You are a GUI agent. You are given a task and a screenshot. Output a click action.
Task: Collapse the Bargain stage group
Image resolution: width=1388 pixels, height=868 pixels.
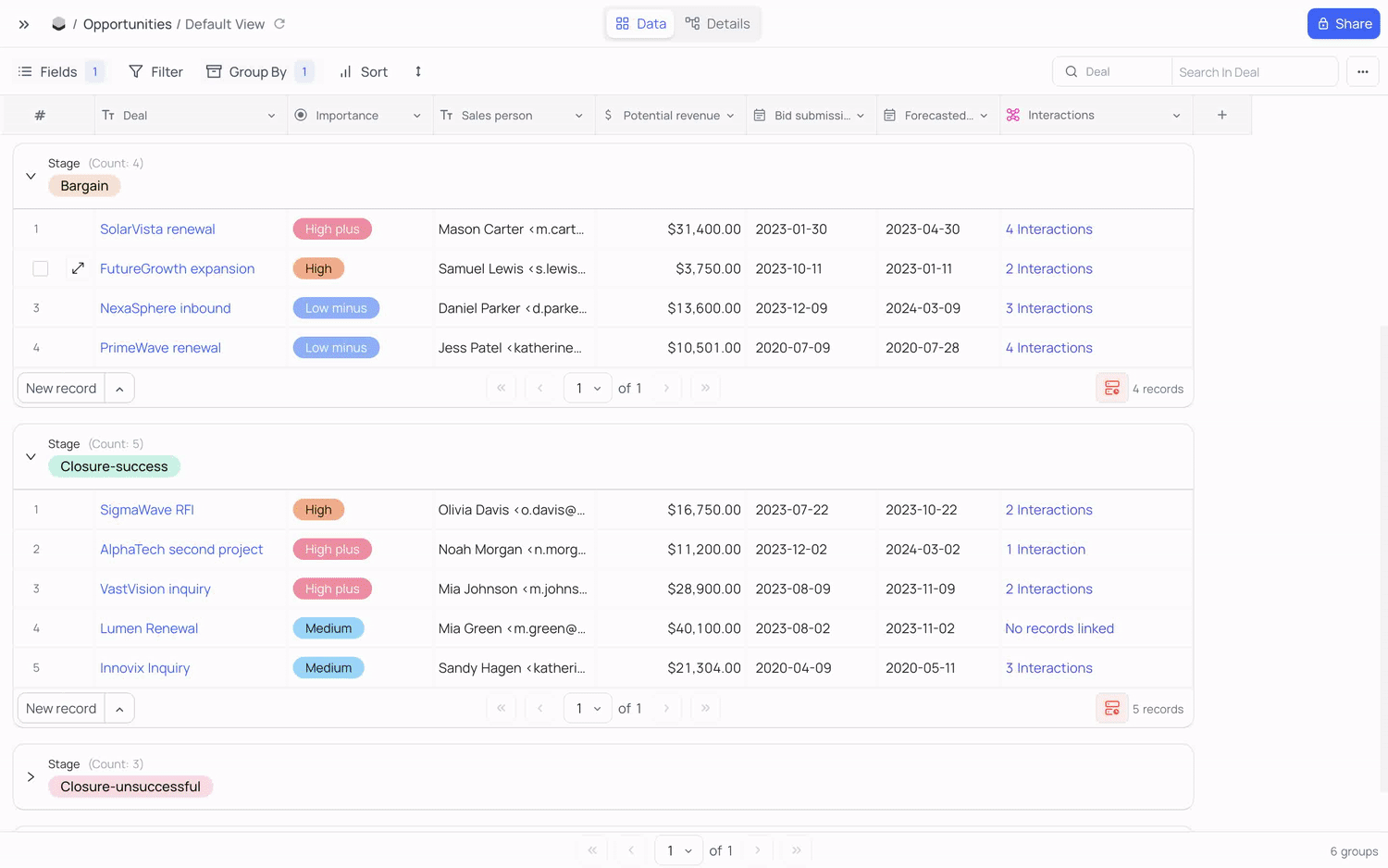(x=31, y=176)
